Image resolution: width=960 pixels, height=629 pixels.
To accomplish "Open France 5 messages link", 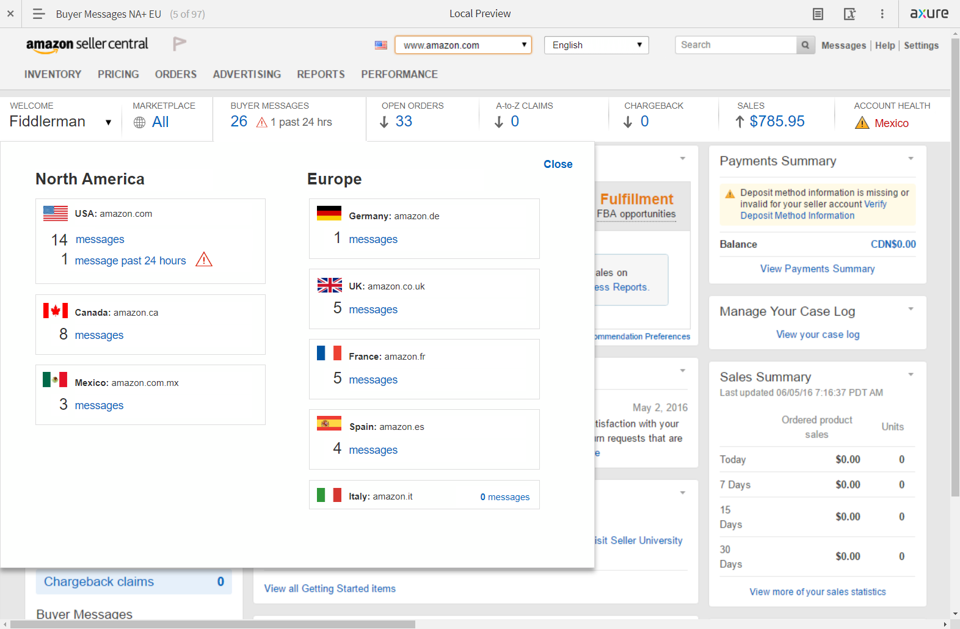I will pyautogui.click(x=373, y=380).
